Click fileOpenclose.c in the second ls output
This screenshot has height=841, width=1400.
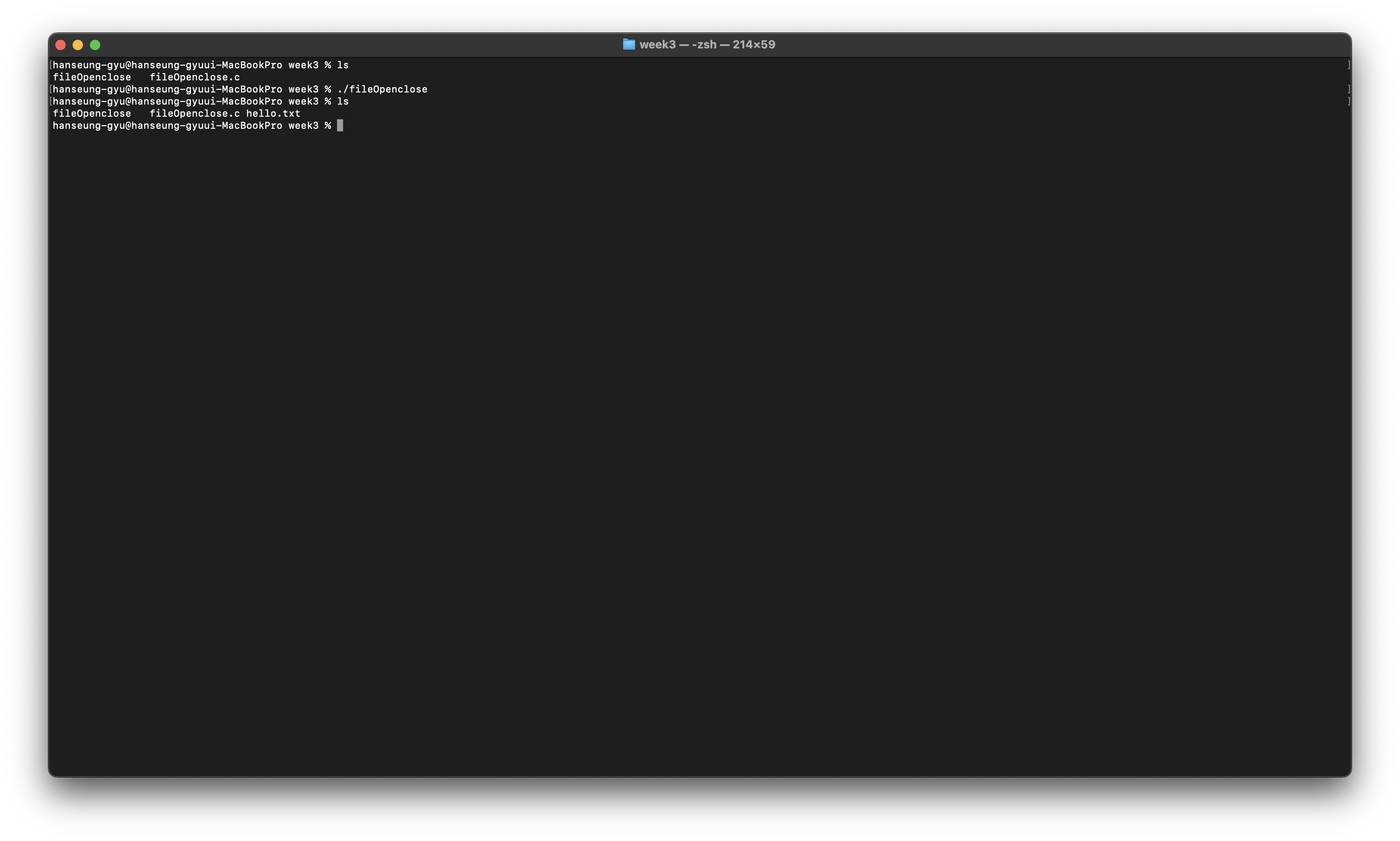click(194, 113)
